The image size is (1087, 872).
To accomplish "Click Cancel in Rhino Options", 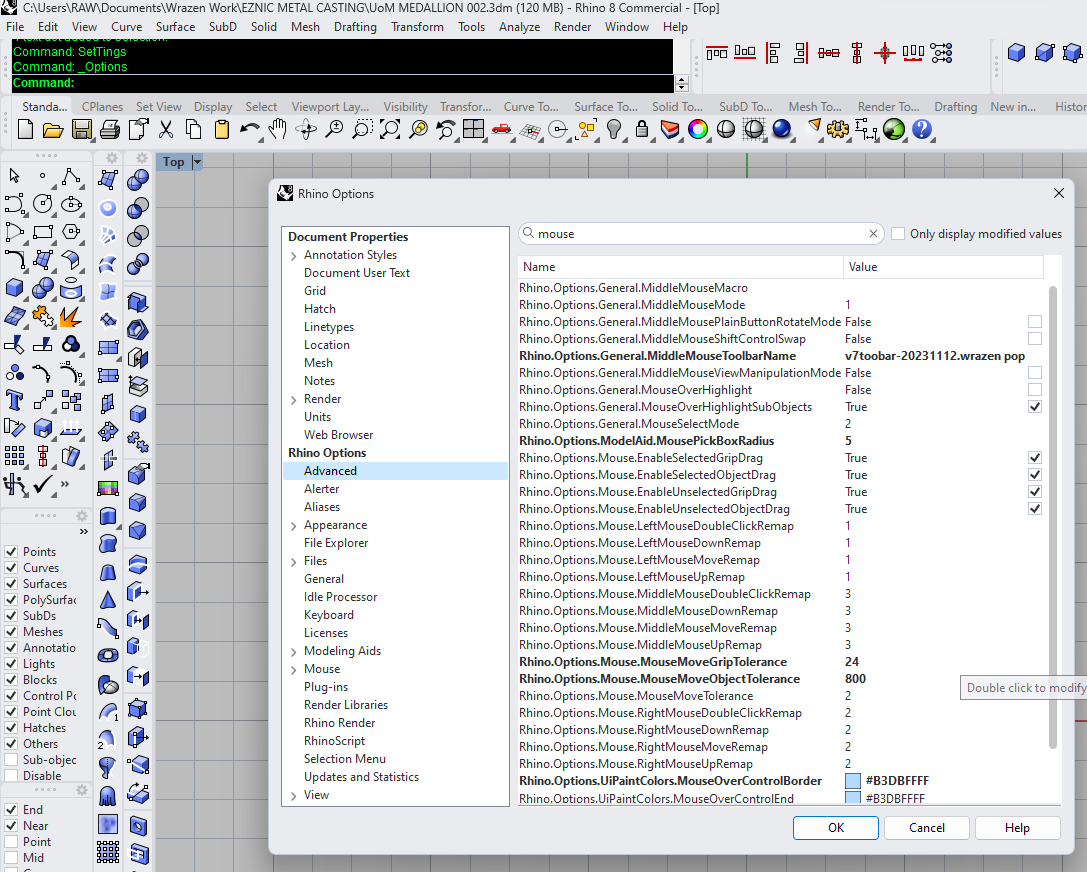I will tap(927, 828).
